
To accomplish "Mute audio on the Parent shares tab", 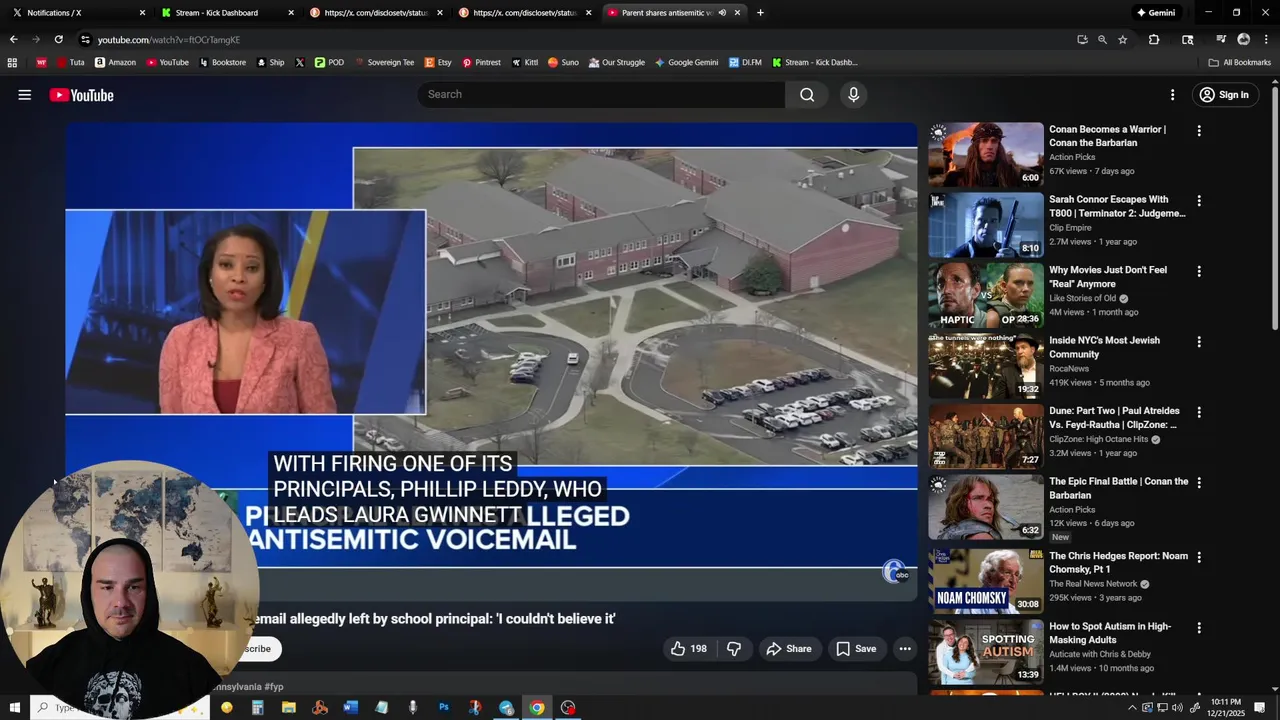I will [722, 13].
